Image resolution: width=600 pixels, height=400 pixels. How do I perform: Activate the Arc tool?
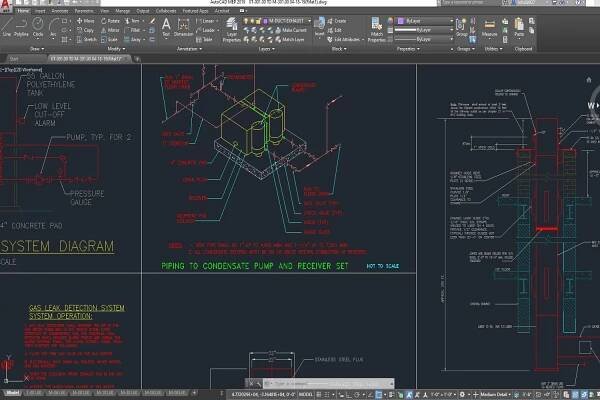tap(56, 25)
